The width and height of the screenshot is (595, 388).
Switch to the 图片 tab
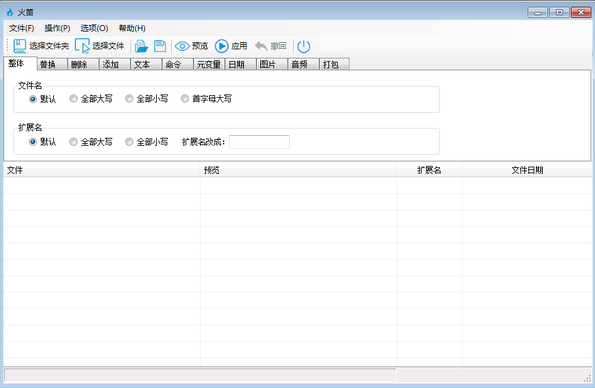click(x=272, y=65)
